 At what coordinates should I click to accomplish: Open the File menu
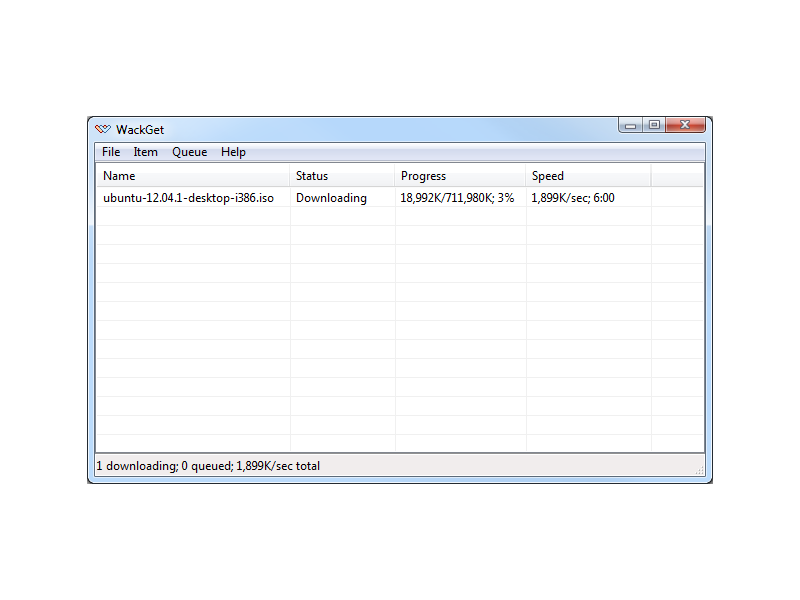(x=111, y=152)
